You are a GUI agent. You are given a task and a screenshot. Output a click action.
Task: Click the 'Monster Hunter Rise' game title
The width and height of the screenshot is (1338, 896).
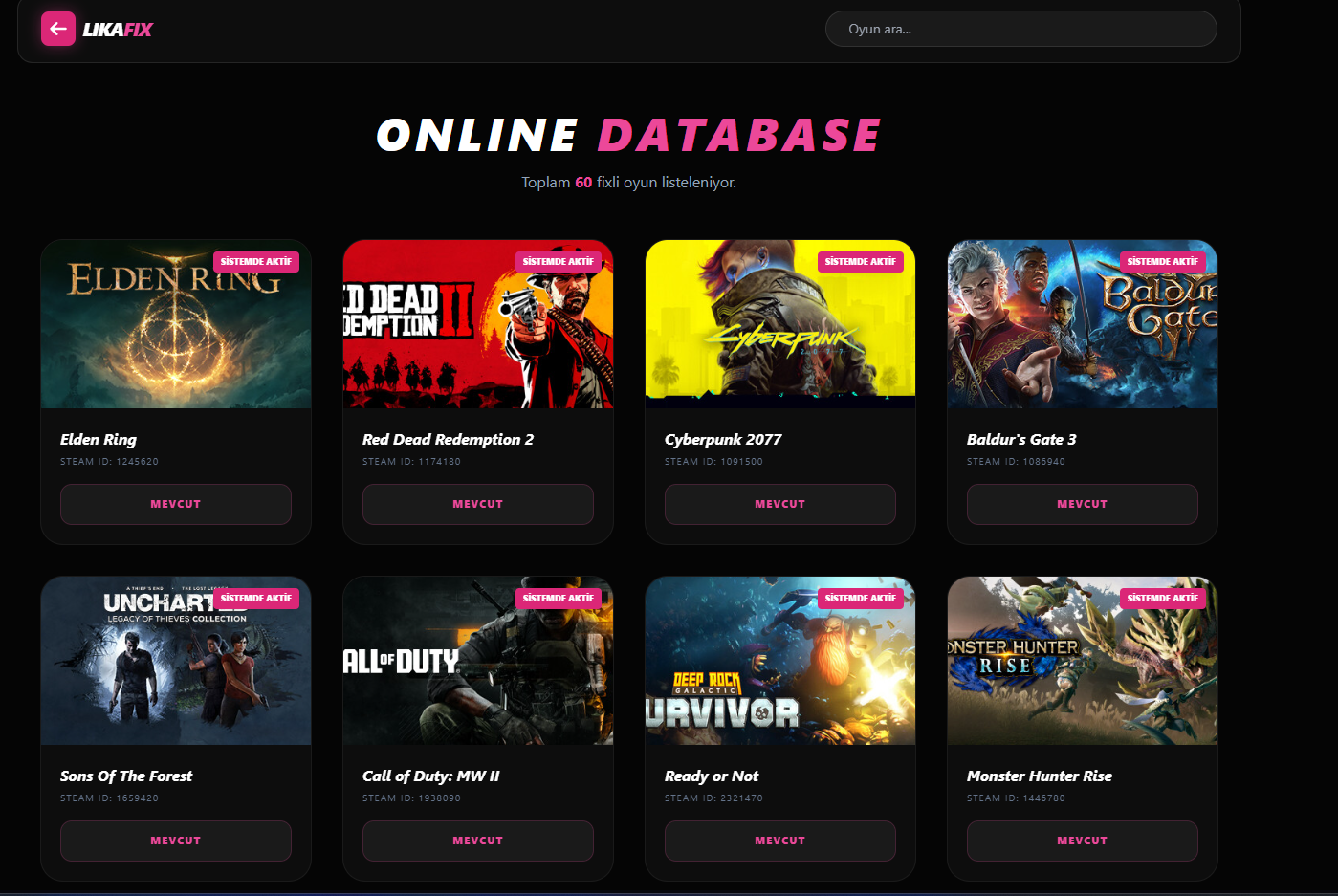tap(1040, 776)
